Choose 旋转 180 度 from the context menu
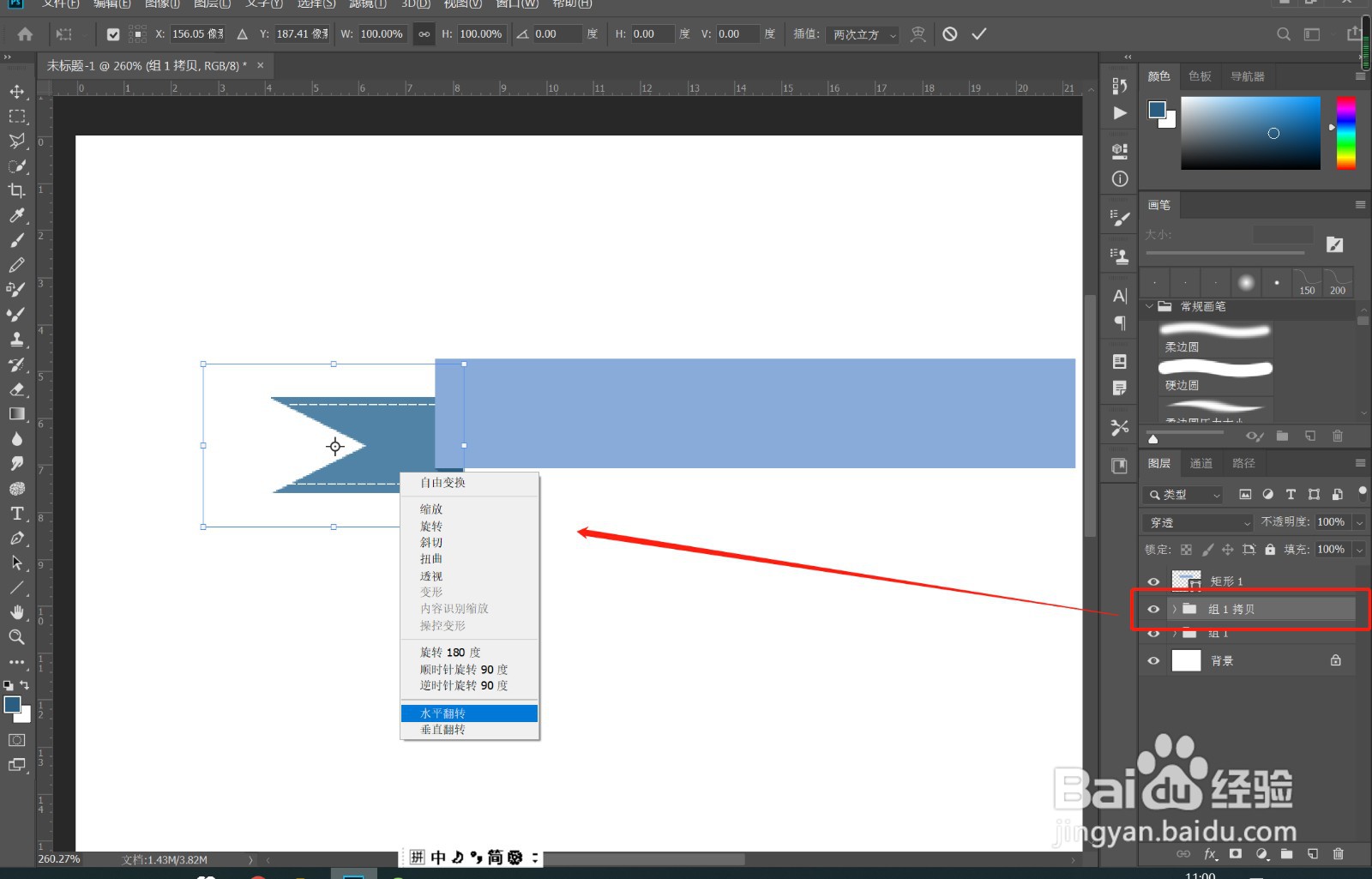The height and width of the screenshot is (879, 1372). point(469,653)
